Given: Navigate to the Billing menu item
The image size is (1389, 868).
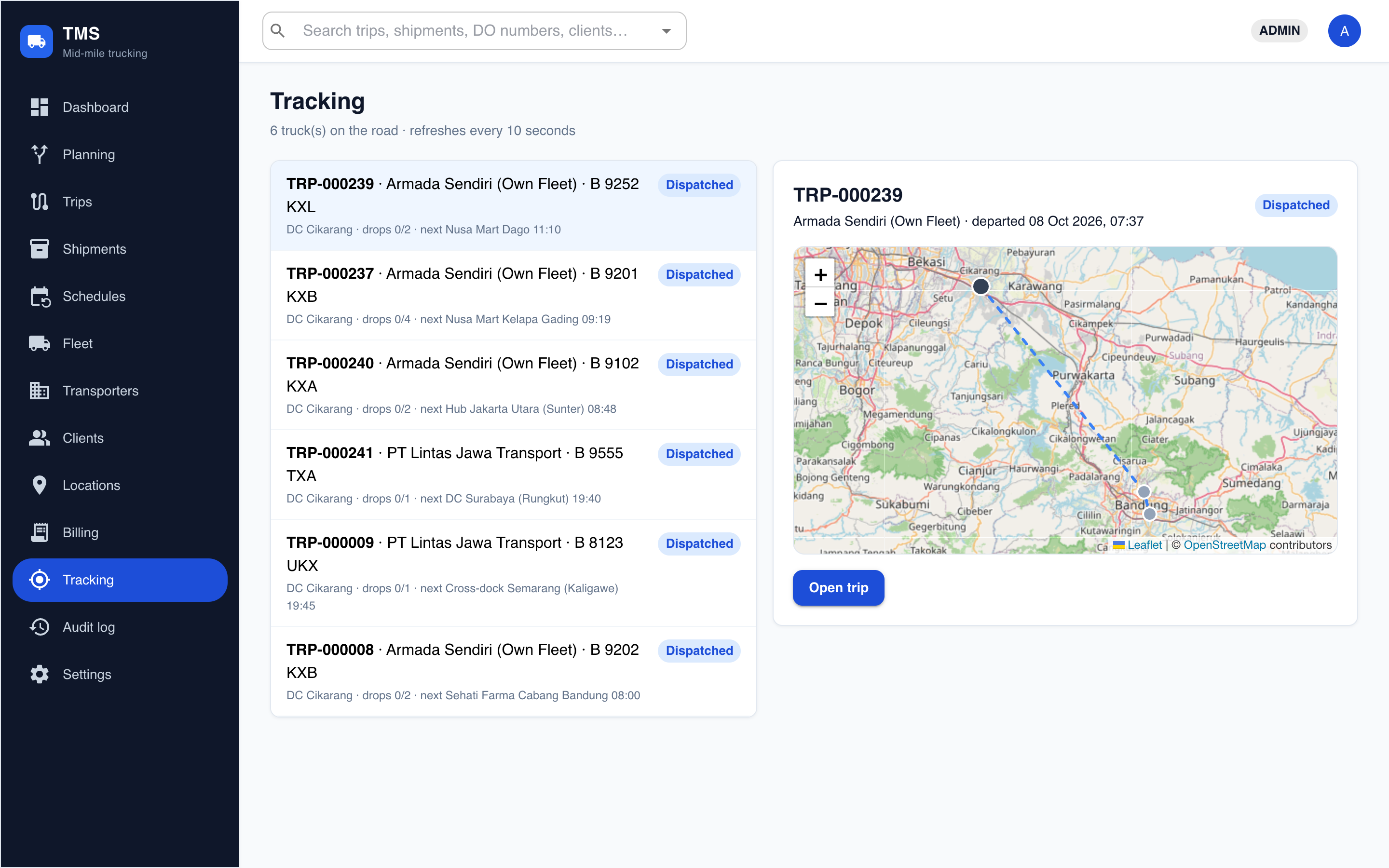Looking at the screenshot, I should [120, 533].
